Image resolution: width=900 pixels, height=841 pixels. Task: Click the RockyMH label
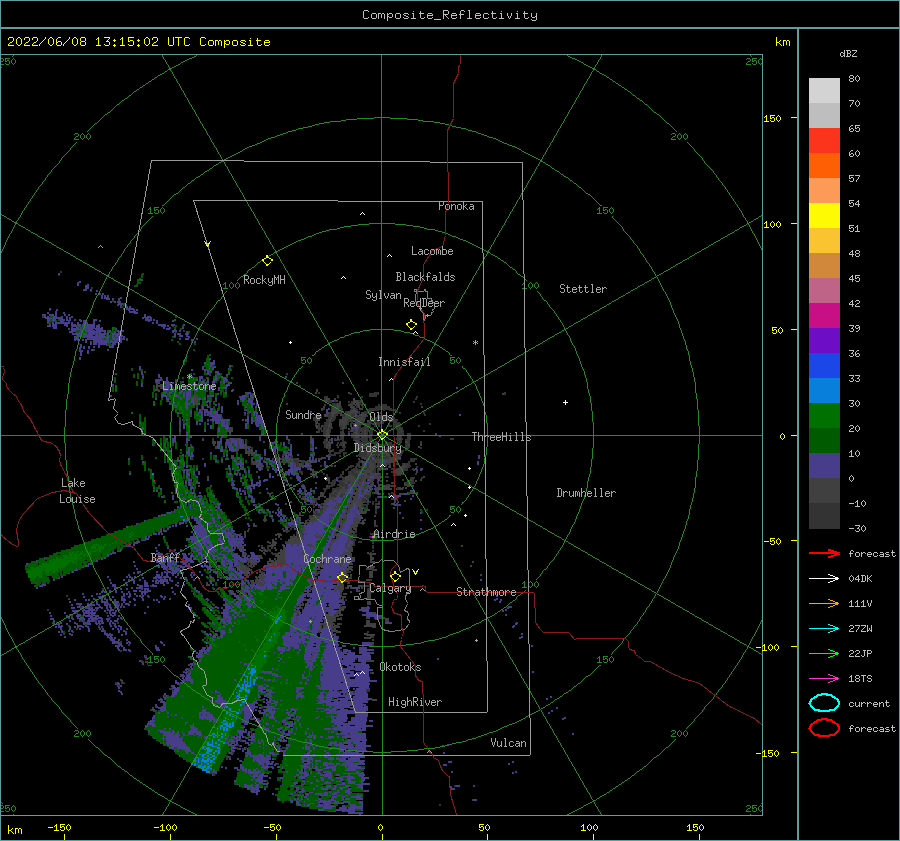(264, 280)
